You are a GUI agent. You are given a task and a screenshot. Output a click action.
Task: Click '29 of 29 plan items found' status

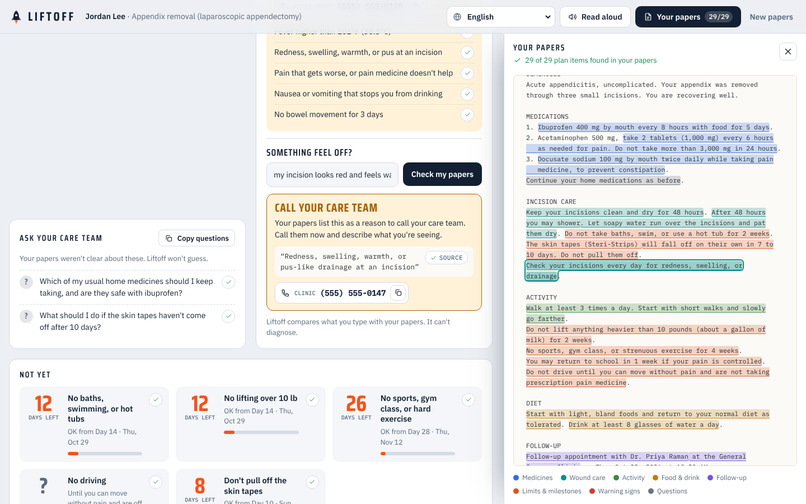point(591,60)
